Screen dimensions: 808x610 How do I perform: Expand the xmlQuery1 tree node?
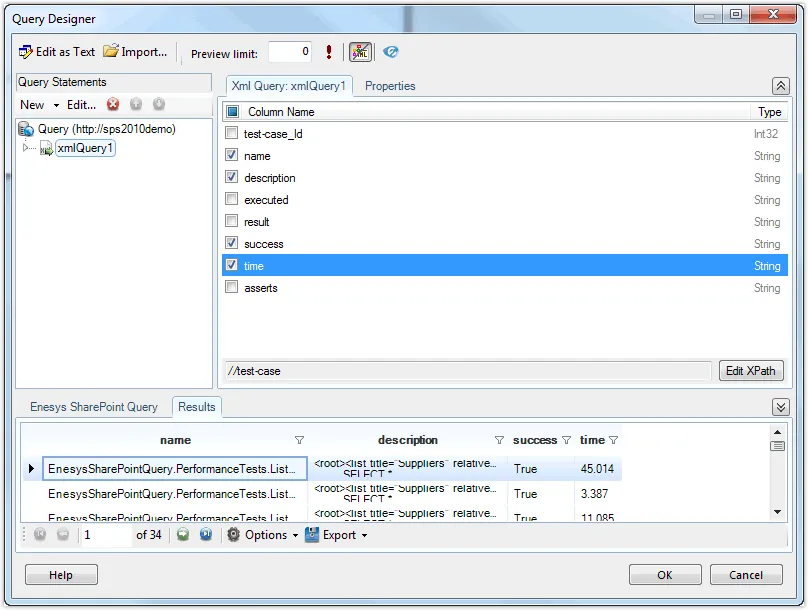click(x=27, y=149)
